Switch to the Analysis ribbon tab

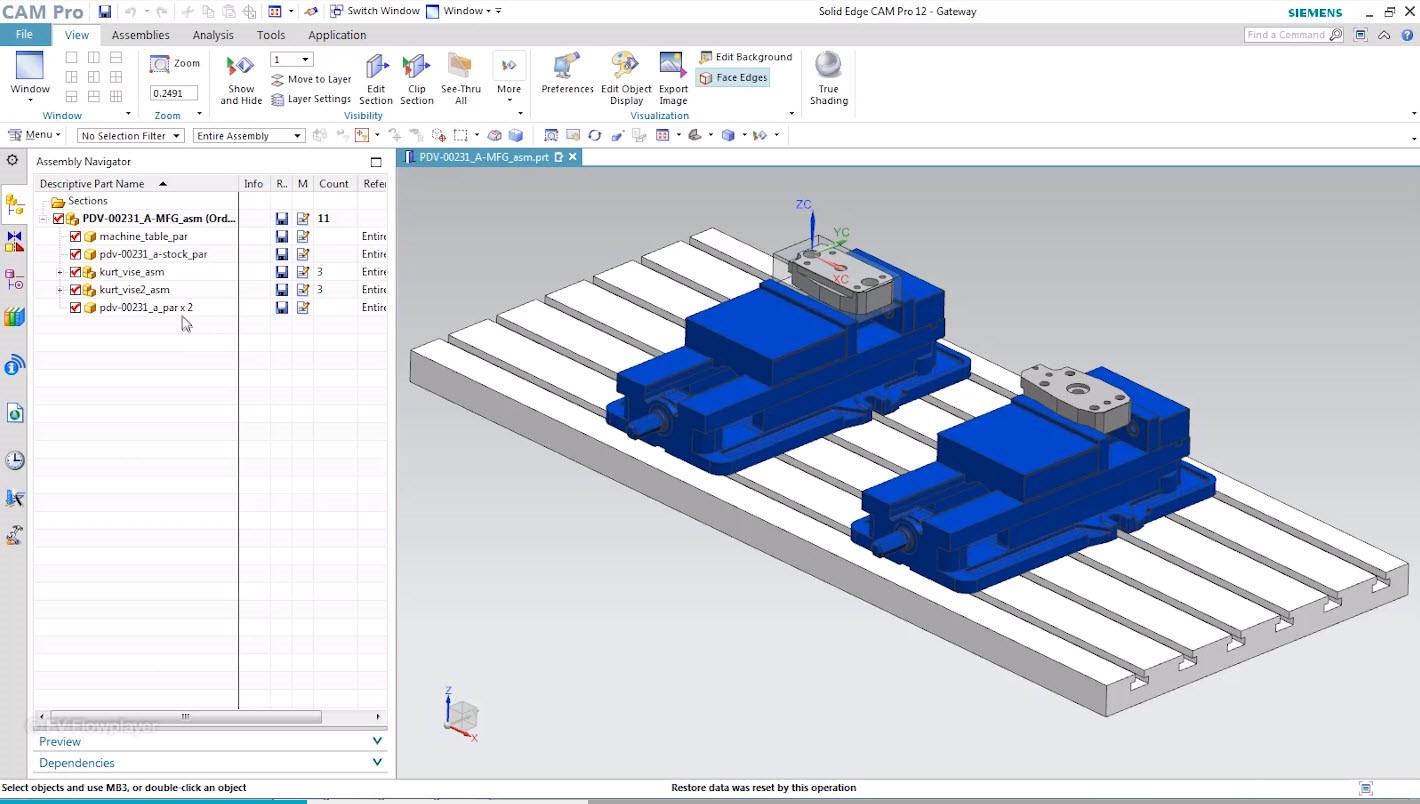click(x=213, y=34)
